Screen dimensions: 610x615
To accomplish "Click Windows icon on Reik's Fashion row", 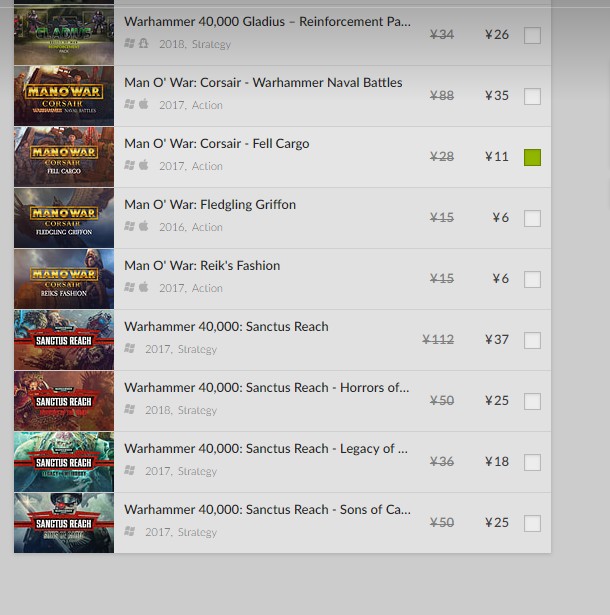I will (x=129, y=287).
